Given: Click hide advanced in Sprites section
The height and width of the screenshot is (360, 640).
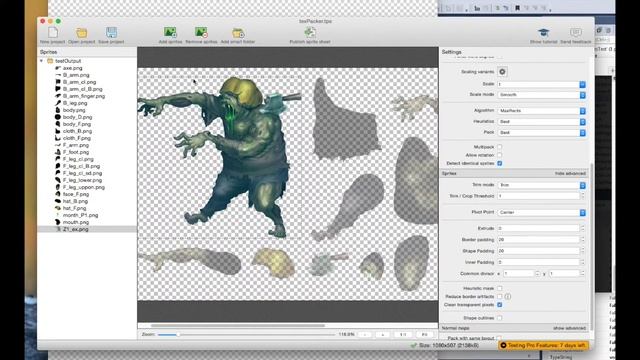Looking at the screenshot, I should [570, 173].
